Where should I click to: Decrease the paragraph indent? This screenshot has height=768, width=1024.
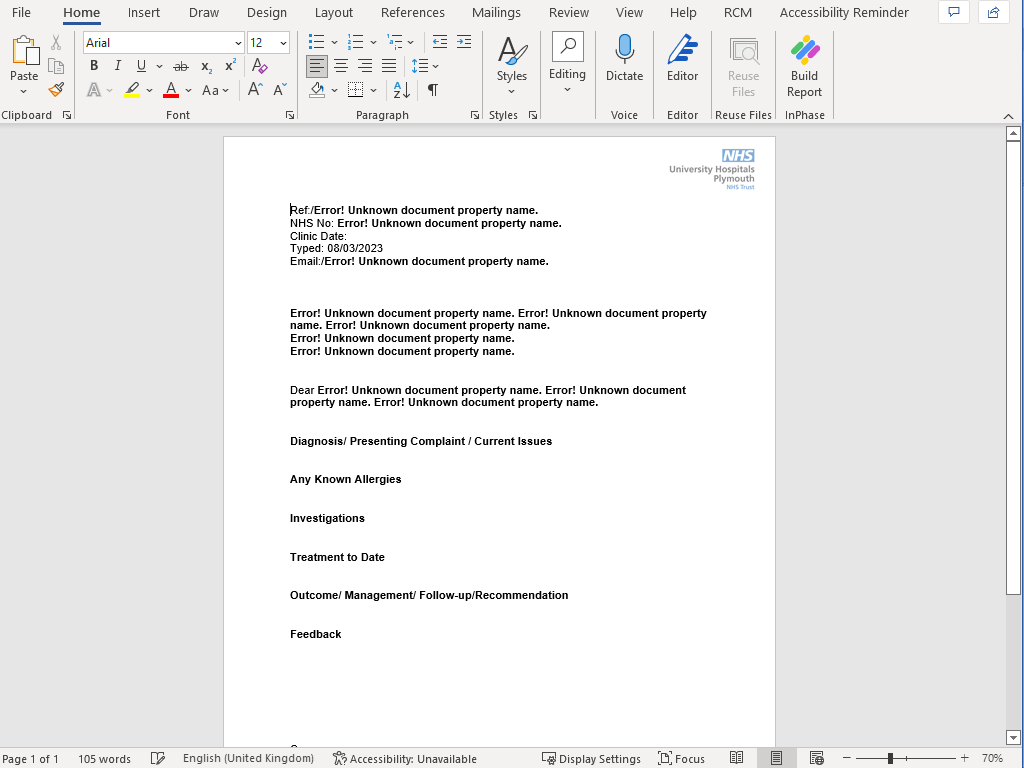coord(440,42)
